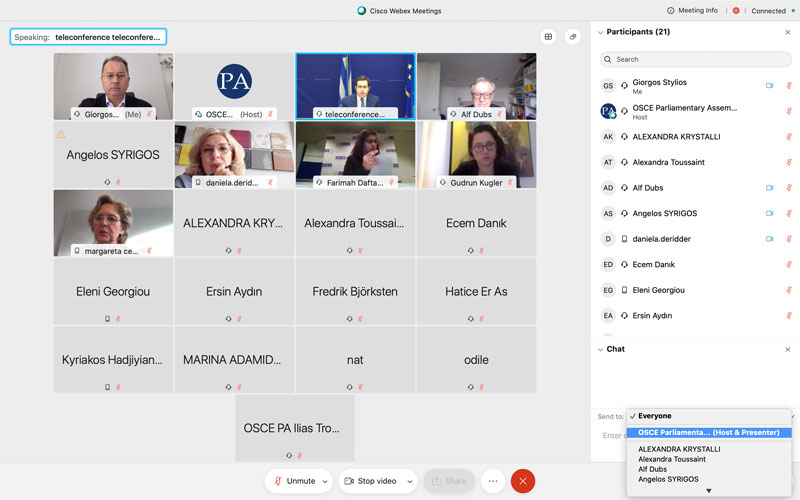Click the Unmute microphone button
Screen dimensions: 800x500
pos(293,481)
